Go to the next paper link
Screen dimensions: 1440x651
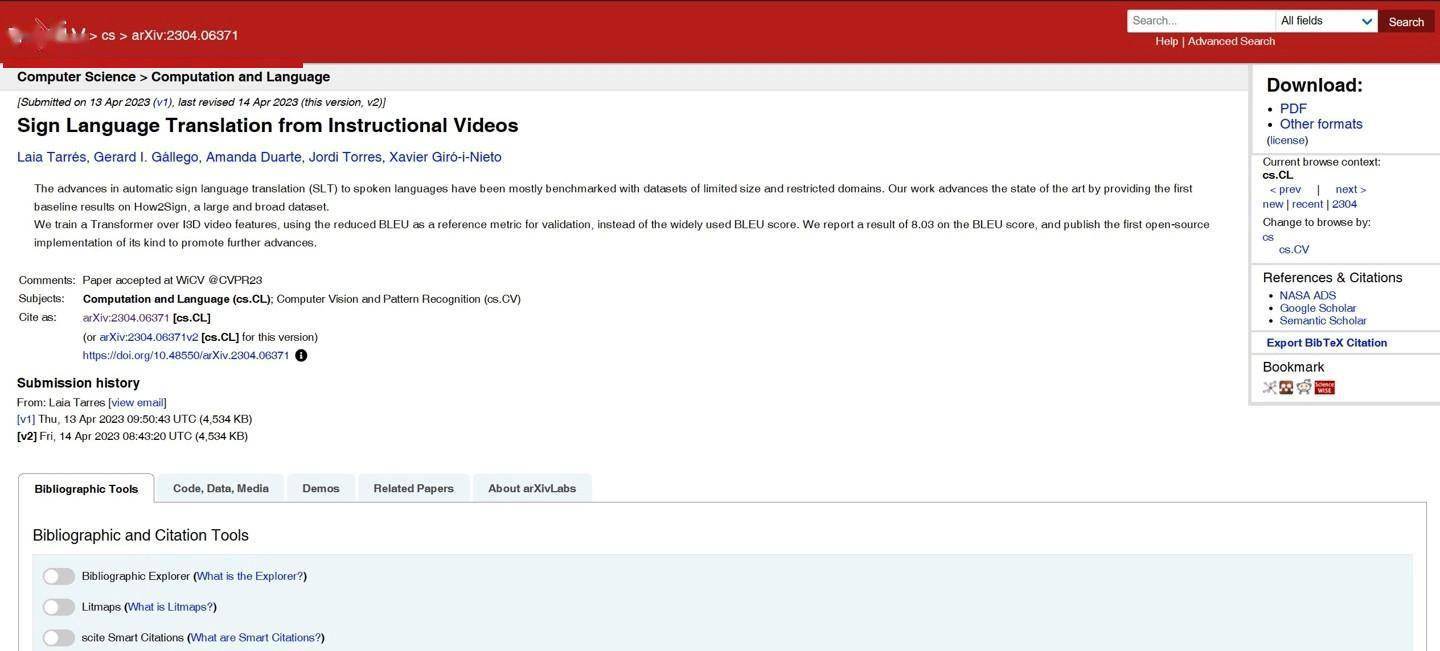pyautogui.click(x=1350, y=189)
